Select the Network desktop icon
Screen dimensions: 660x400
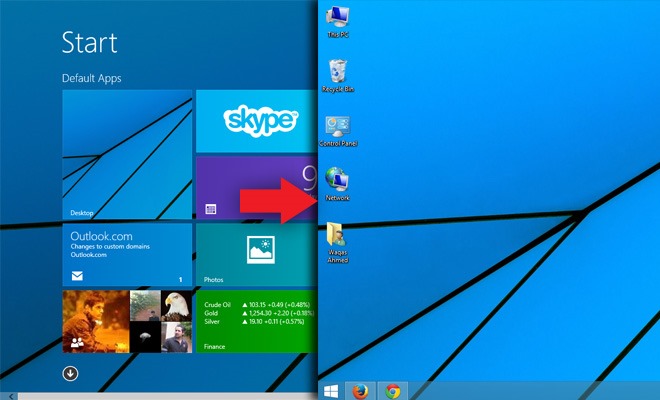point(337,184)
